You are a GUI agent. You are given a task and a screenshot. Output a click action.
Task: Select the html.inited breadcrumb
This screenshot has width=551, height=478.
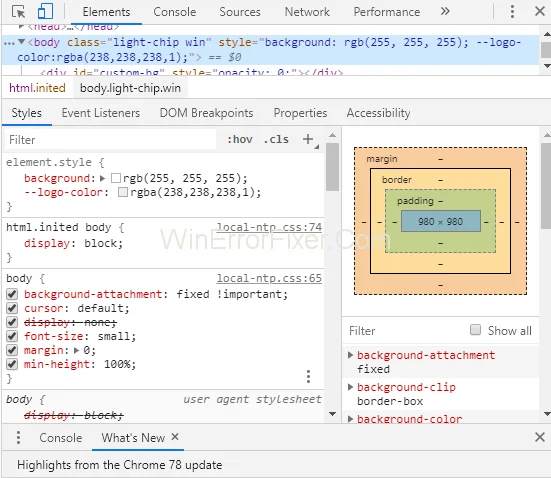[37, 88]
